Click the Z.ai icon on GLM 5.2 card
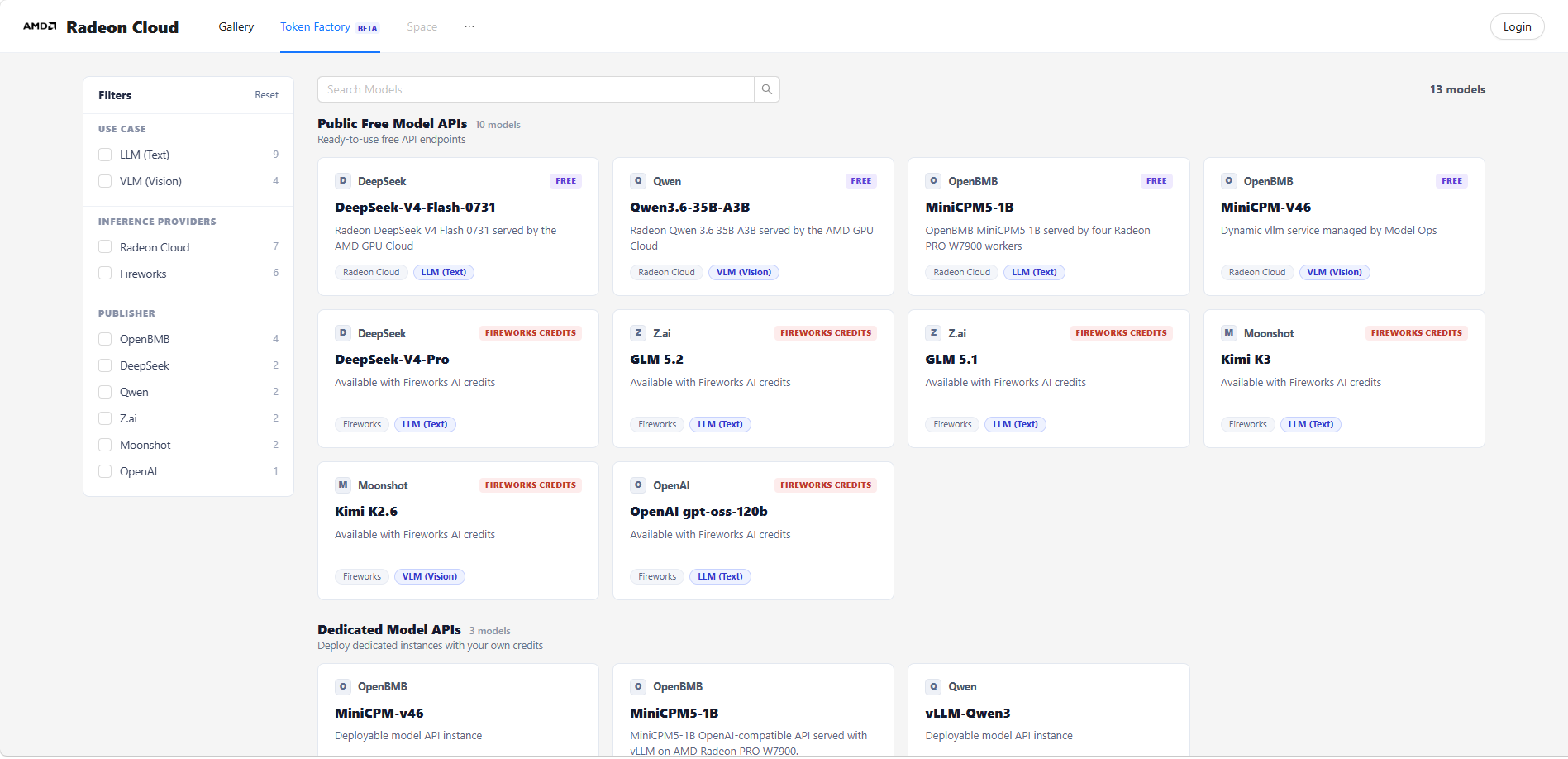1568x759 pixels. click(x=638, y=333)
